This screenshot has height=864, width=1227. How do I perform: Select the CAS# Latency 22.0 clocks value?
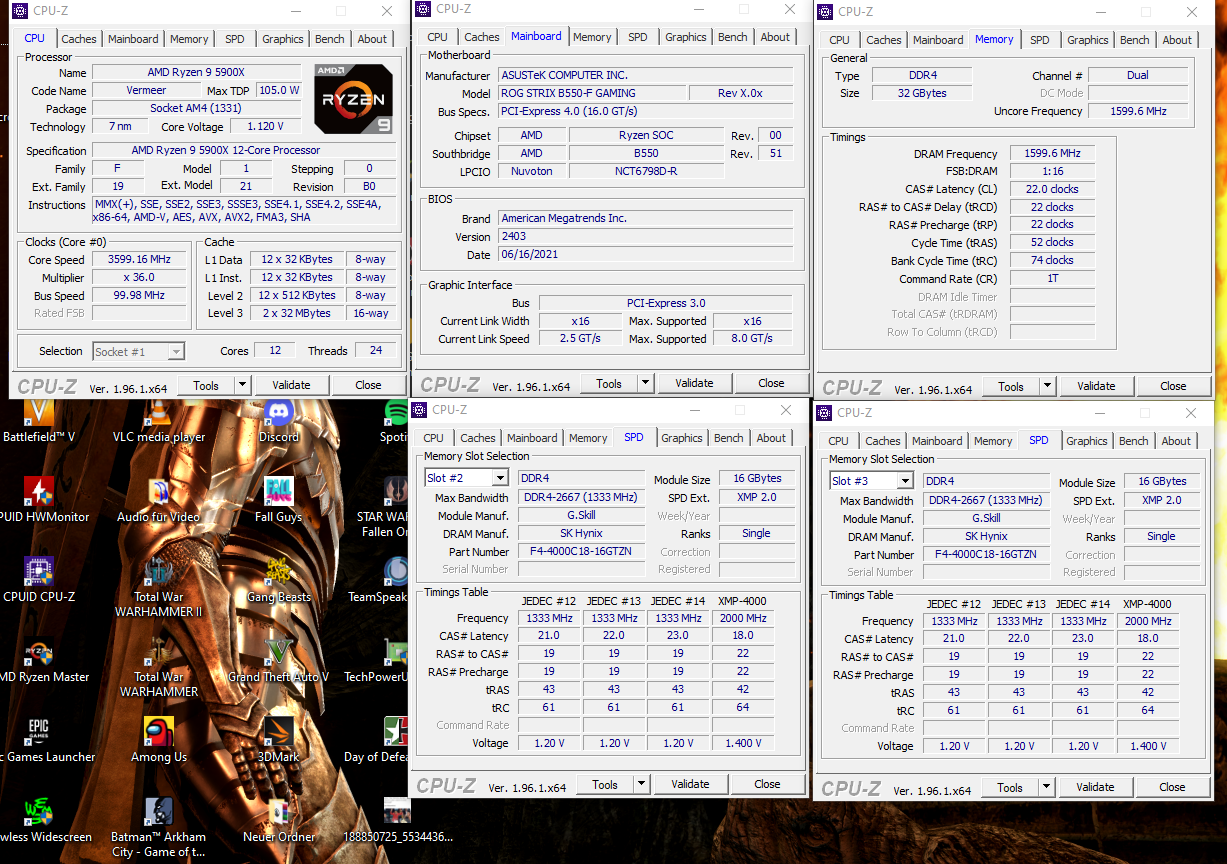[1051, 189]
